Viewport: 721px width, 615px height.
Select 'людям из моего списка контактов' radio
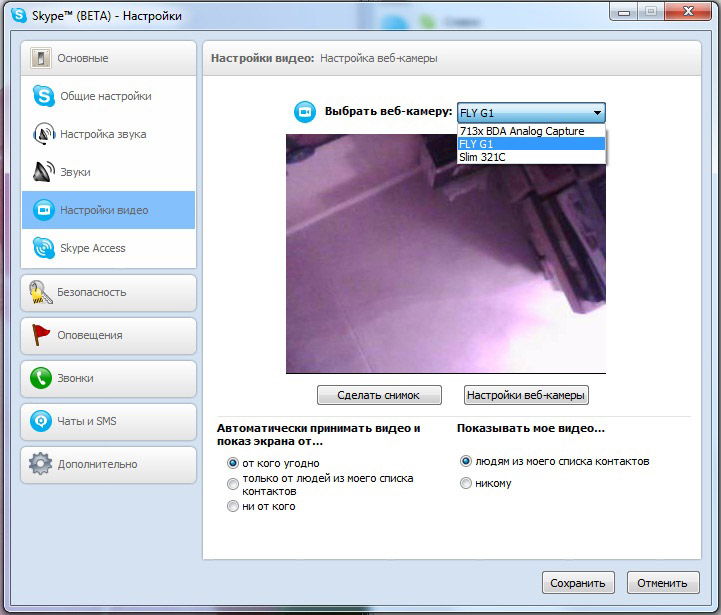(465, 461)
